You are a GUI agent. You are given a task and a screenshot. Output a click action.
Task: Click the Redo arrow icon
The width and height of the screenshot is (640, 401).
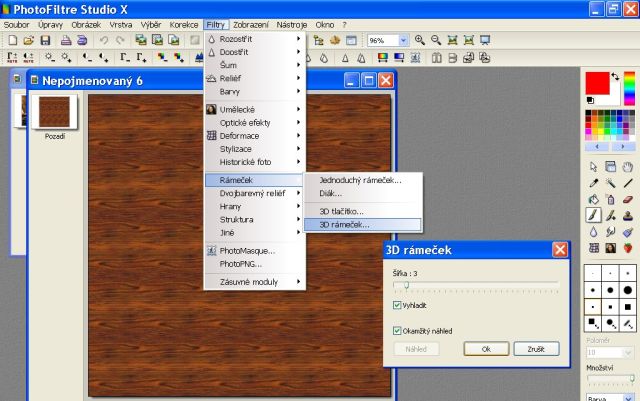click(x=120, y=40)
